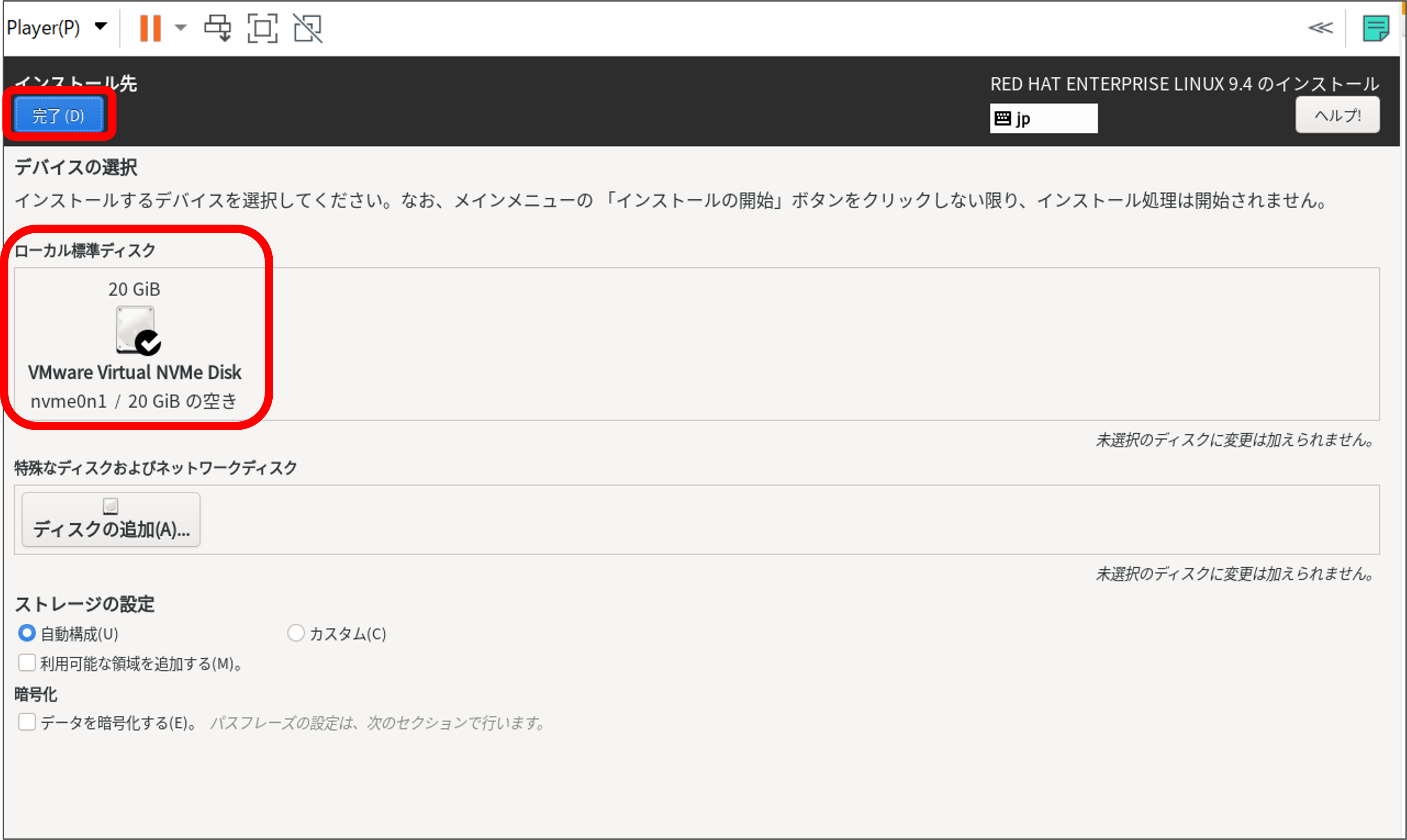The image size is (1407, 840).
Task: Toggle Unity mode icon in toolbar
Action: 307,28
